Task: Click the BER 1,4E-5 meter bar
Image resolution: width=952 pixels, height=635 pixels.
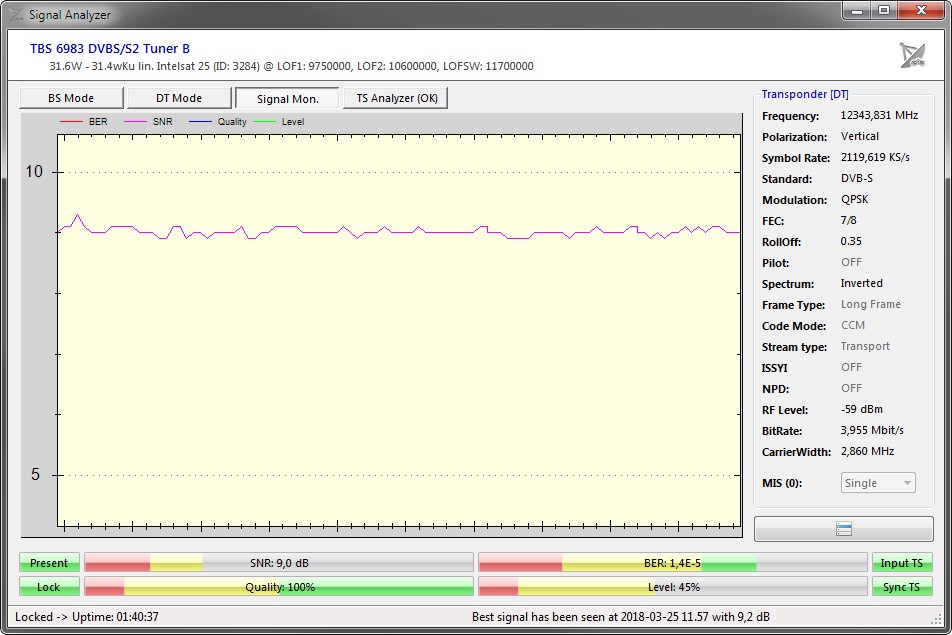Action: [673, 563]
